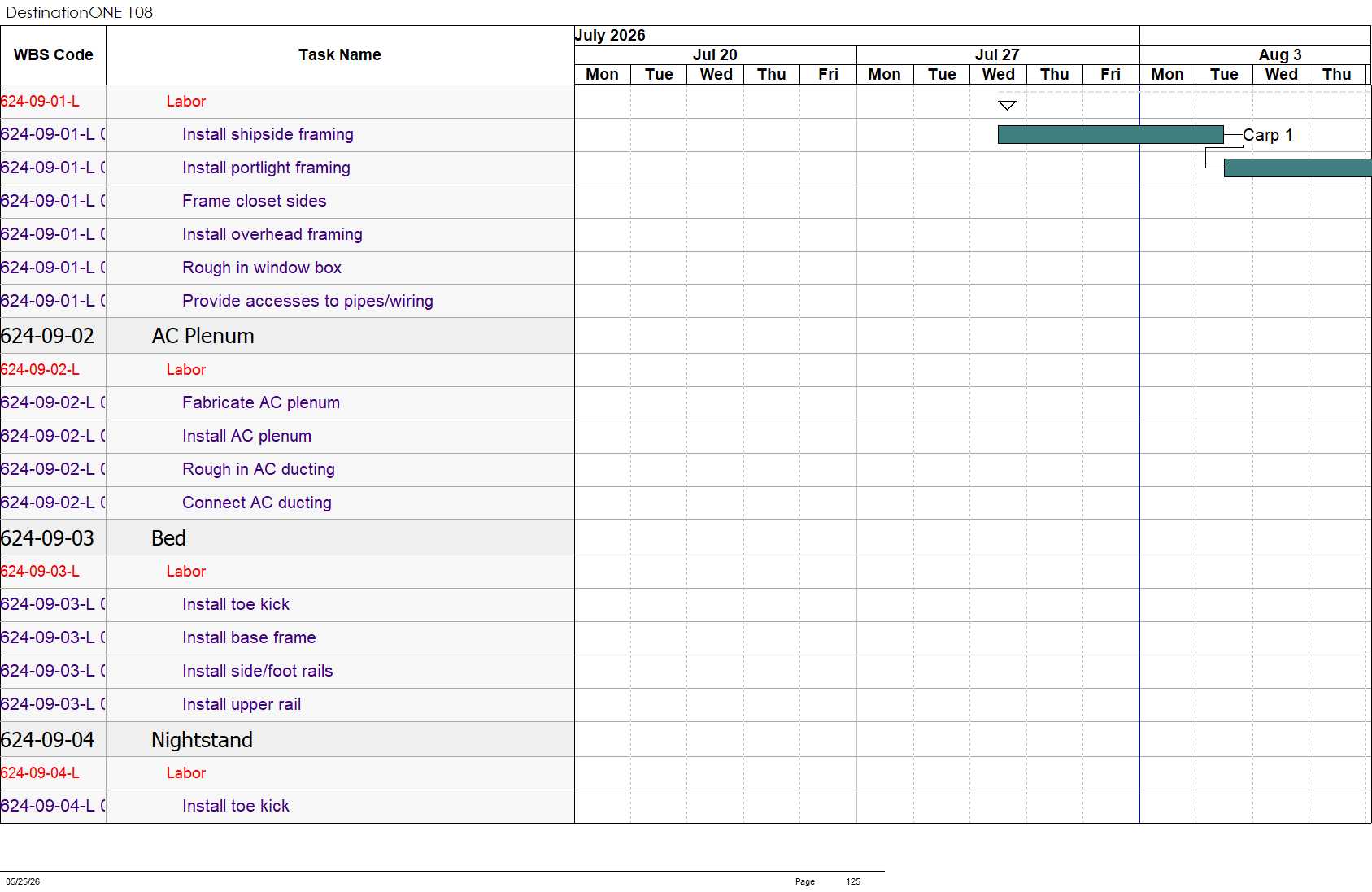Select Install toe kick under Bed

click(x=236, y=604)
